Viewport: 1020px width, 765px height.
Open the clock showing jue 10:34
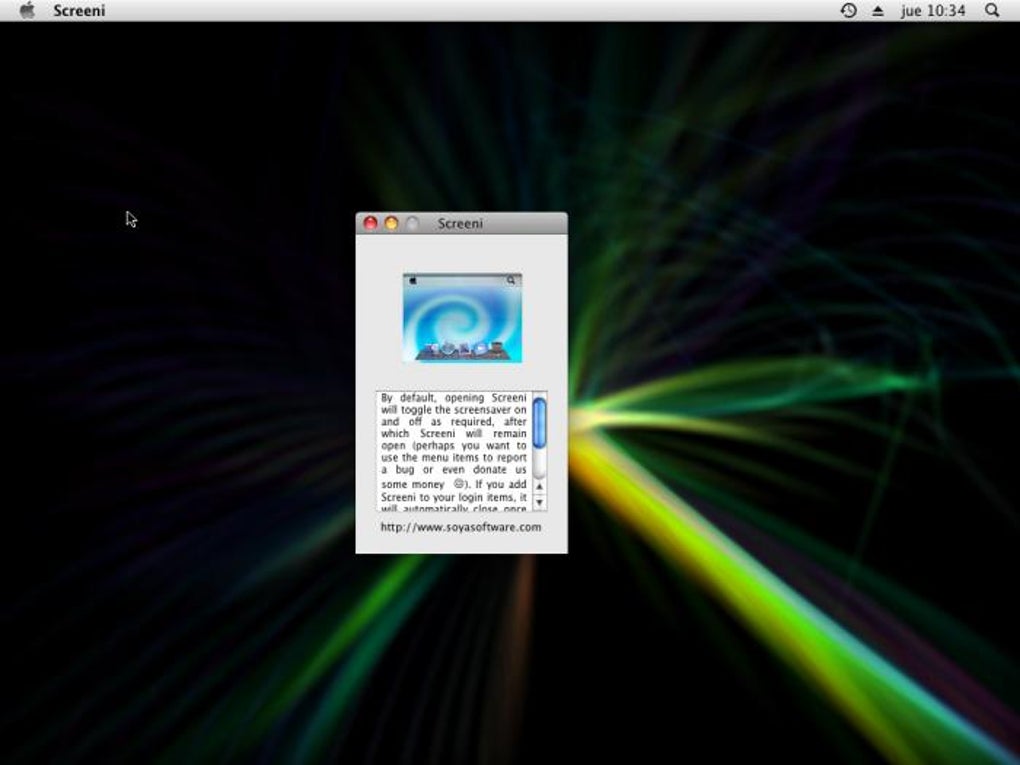point(933,11)
